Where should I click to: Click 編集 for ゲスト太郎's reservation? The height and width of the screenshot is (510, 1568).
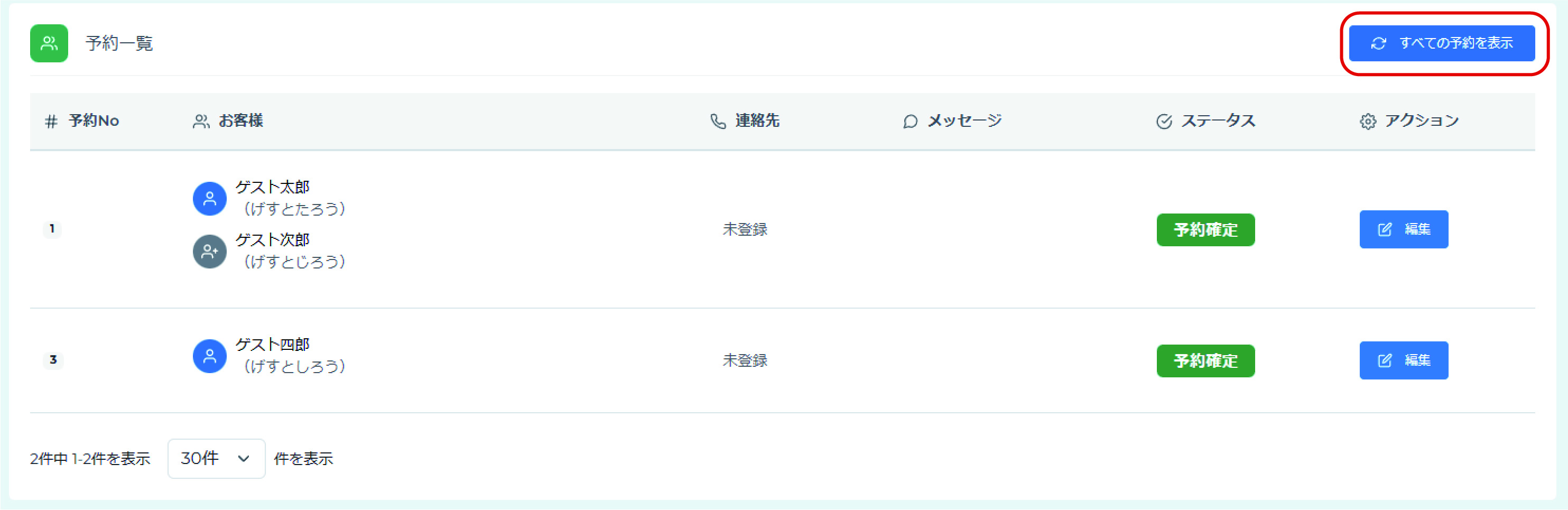1404,229
